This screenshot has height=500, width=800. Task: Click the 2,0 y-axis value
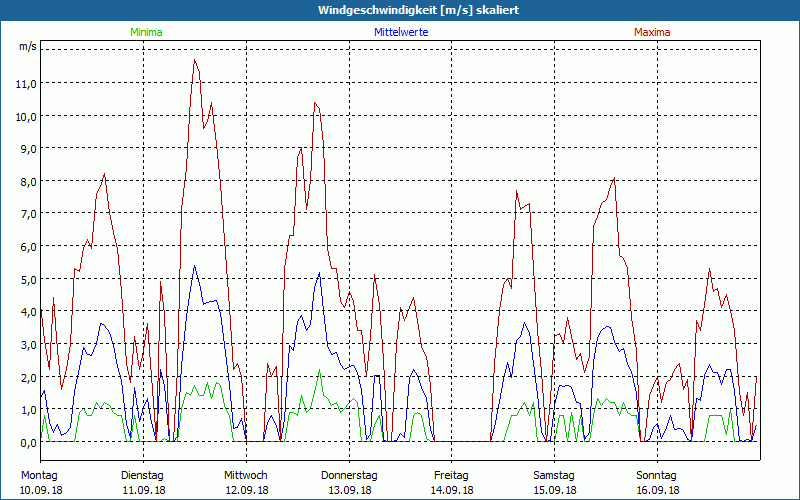(29, 378)
